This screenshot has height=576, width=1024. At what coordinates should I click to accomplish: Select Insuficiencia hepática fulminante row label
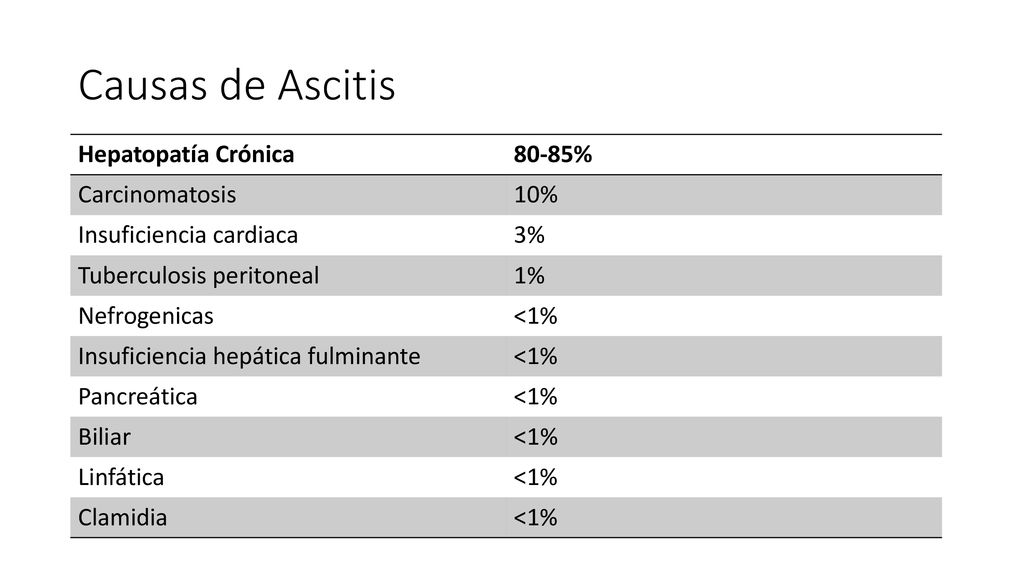coord(249,357)
